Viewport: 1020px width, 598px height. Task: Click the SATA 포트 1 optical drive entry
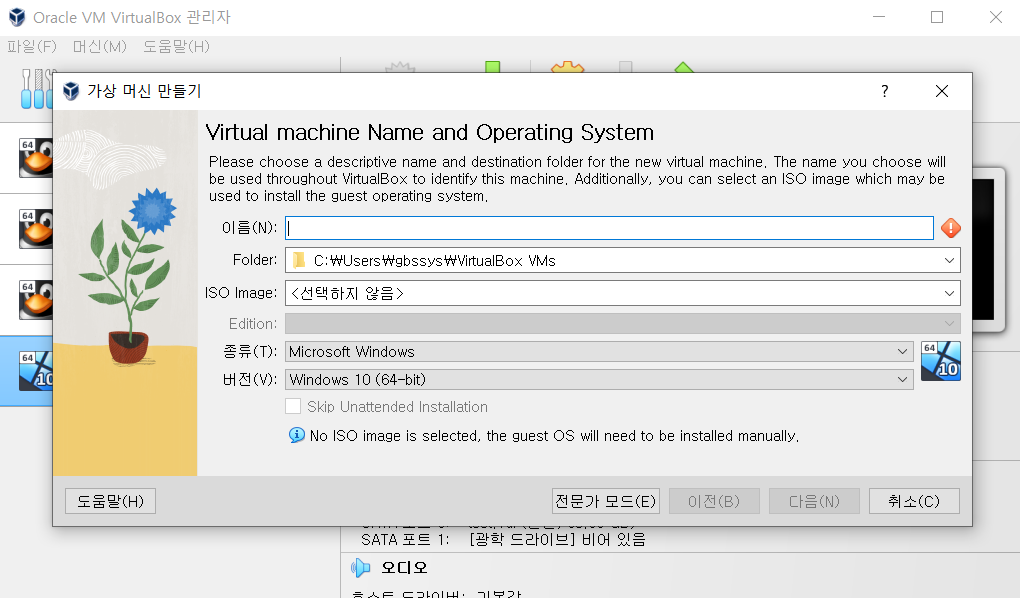tap(503, 539)
